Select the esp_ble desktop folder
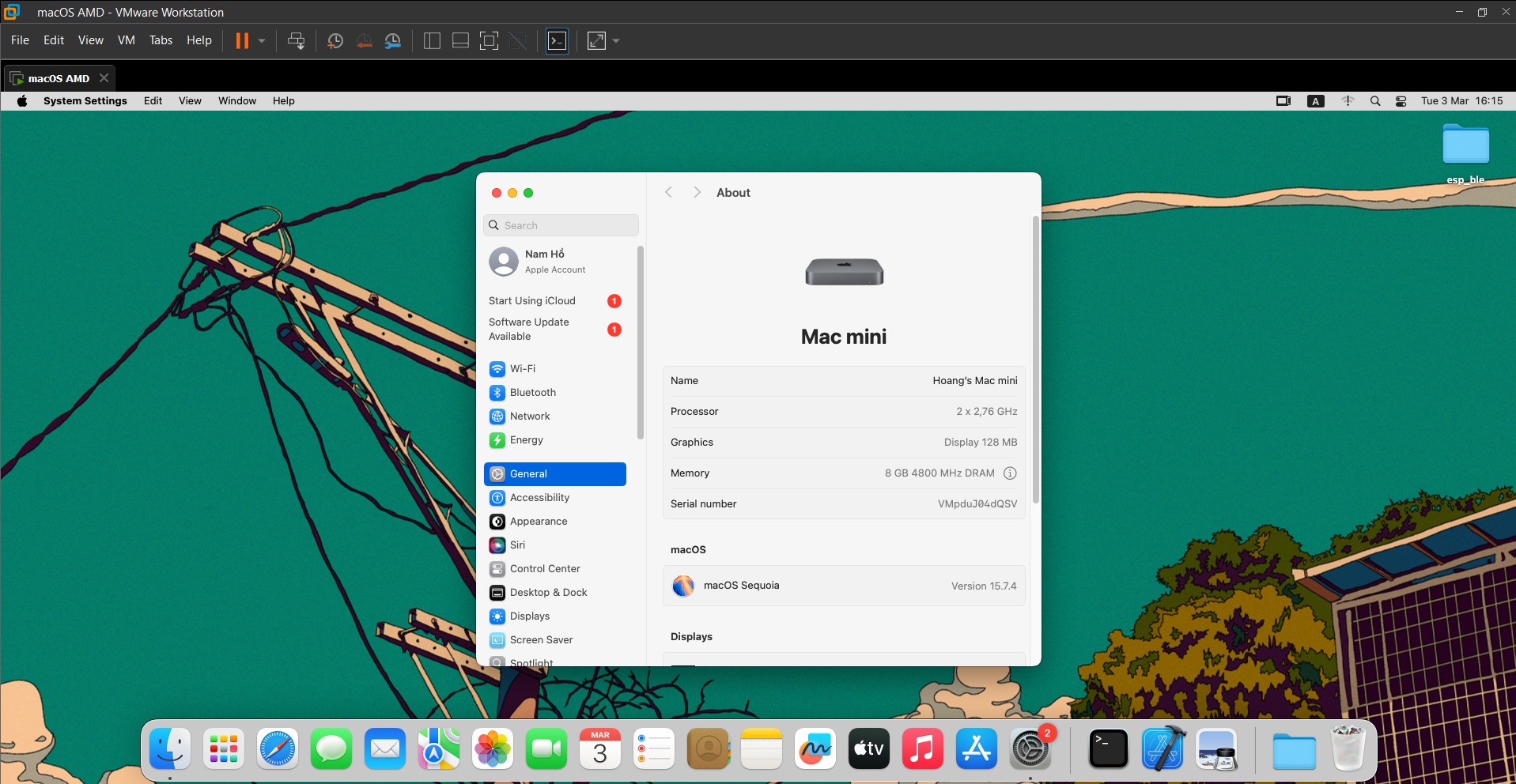Image resolution: width=1516 pixels, height=784 pixels. point(1465,153)
